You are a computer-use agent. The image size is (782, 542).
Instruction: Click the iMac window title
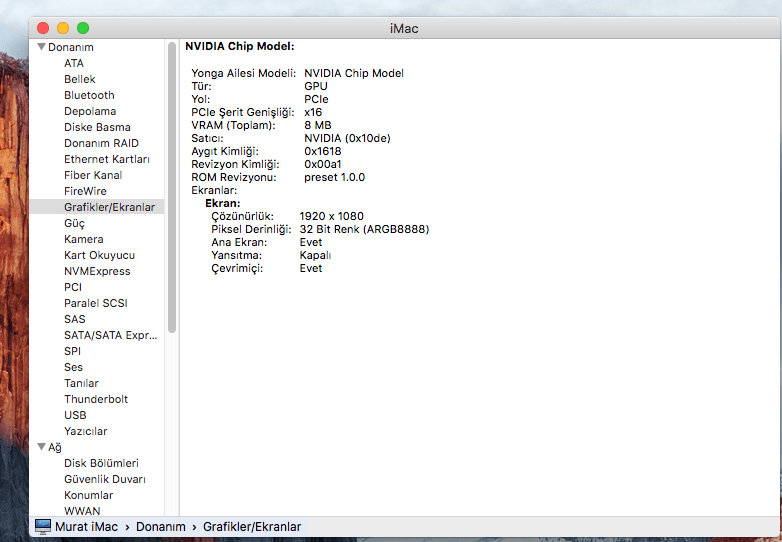404,28
